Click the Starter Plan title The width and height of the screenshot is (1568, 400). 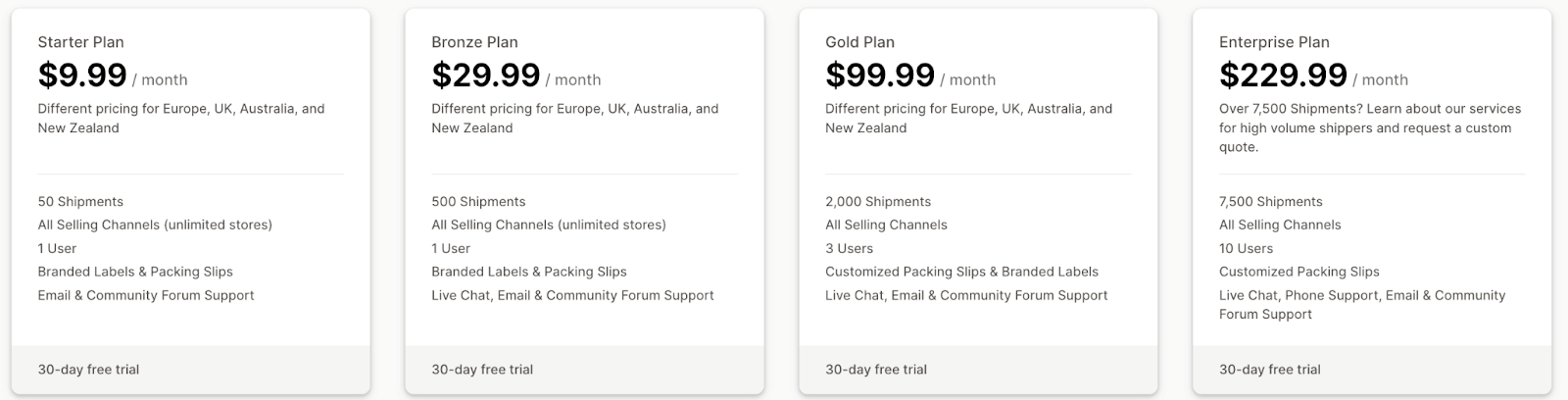80,42
